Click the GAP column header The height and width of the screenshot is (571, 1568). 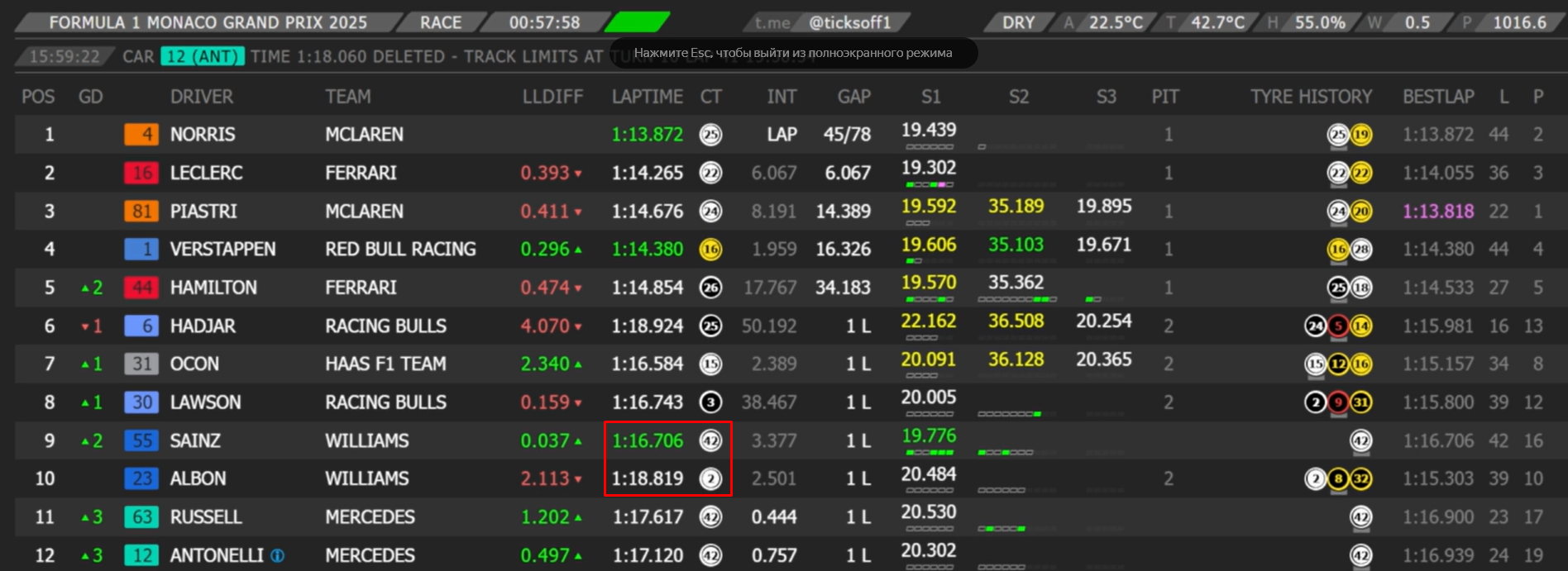[853, 97]
